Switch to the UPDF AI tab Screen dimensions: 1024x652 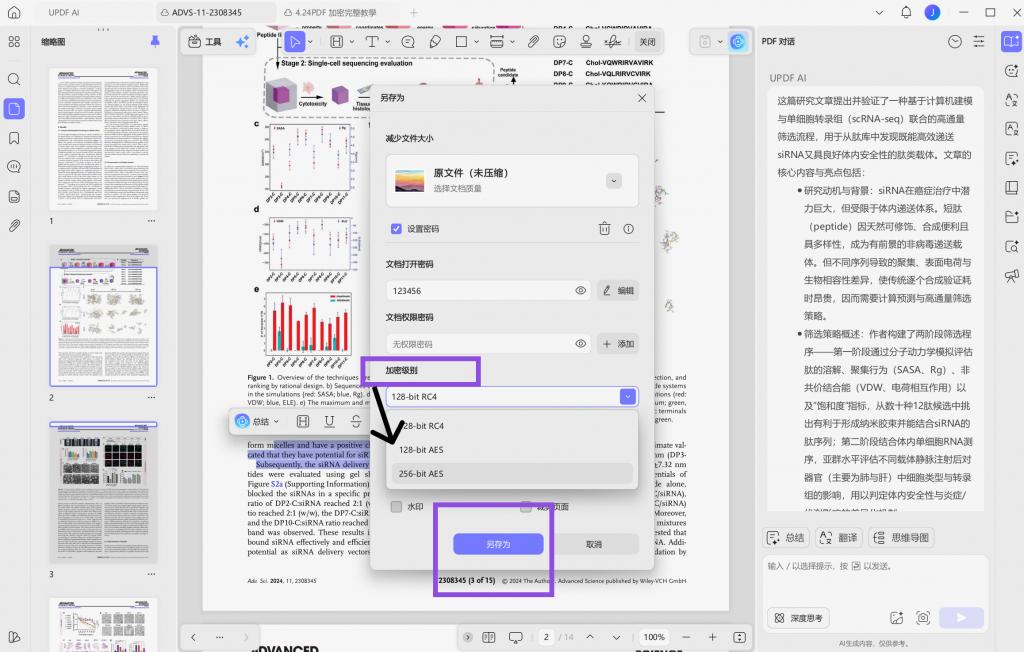(64, 12)
